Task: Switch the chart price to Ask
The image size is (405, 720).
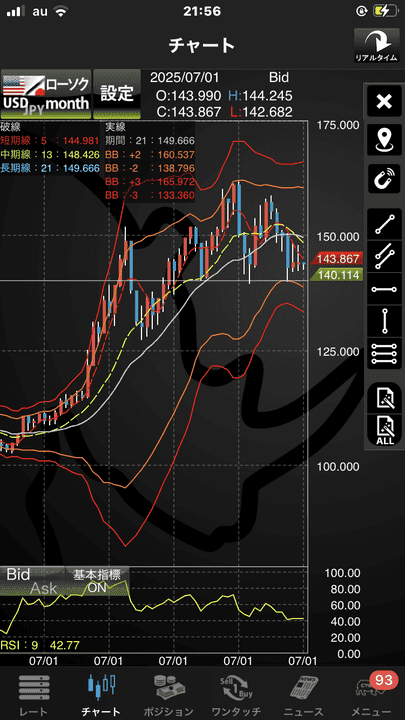Action: point(44,588)
